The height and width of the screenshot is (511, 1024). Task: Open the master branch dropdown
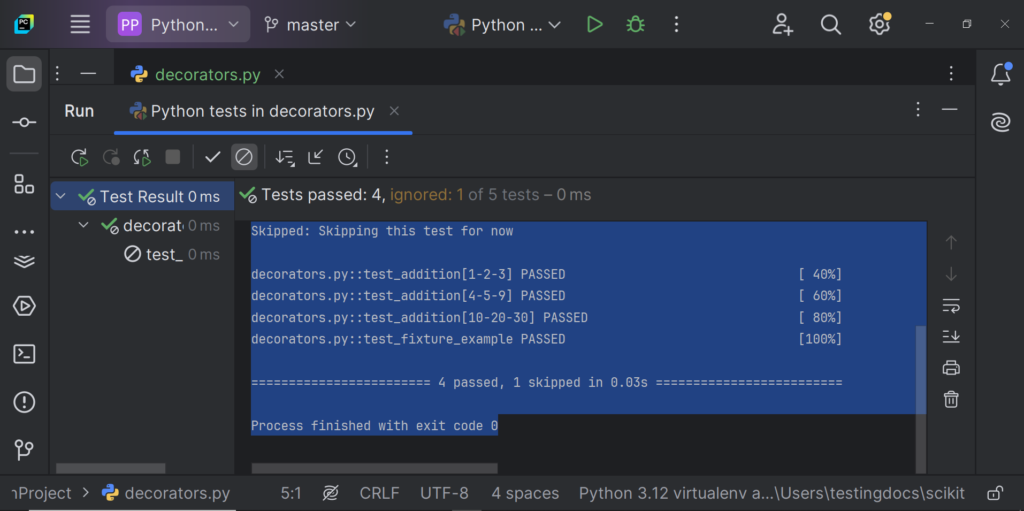[x=310, y=25]
